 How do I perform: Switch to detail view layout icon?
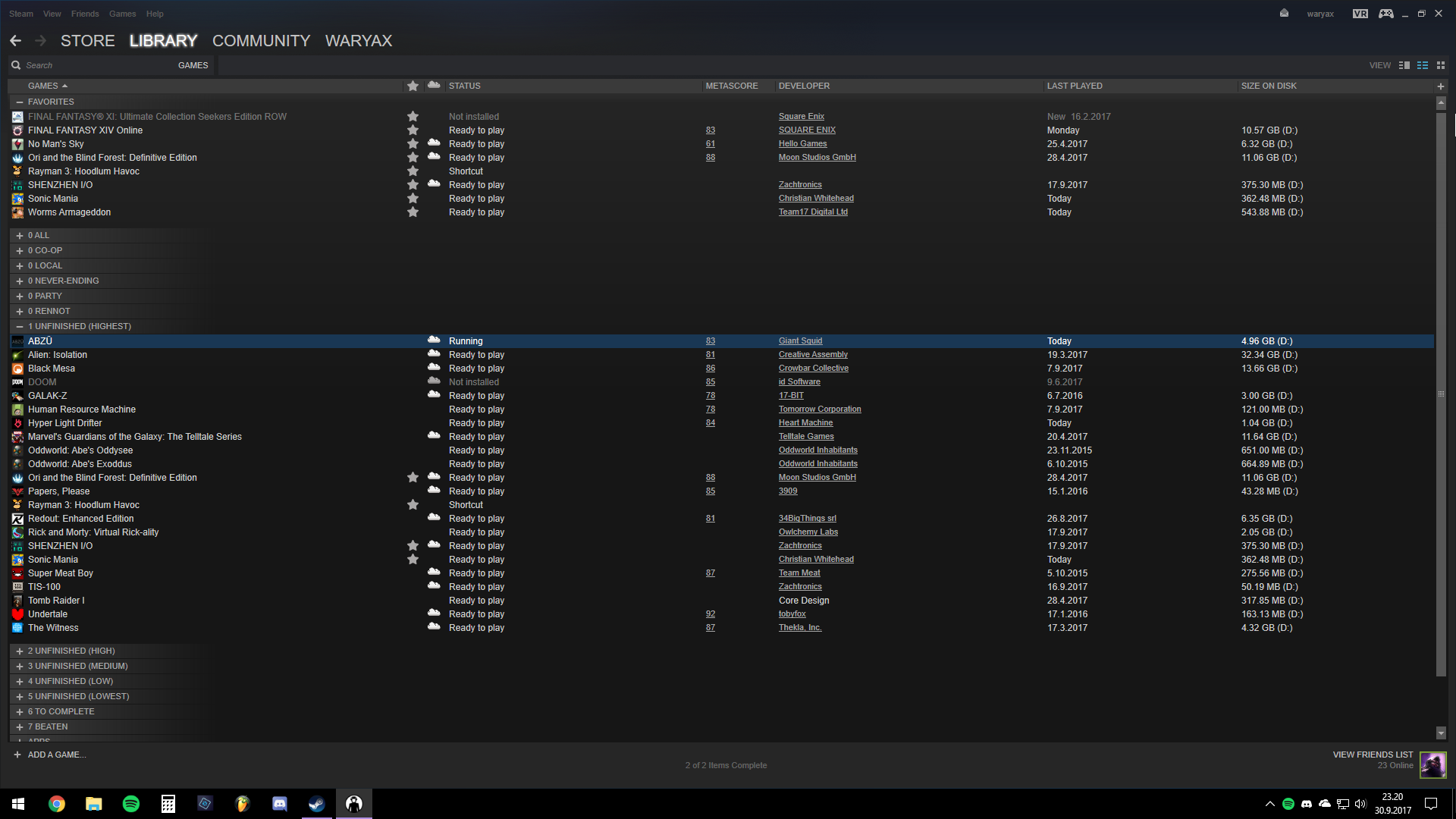pyautogui.click(x=1404, y=65)
